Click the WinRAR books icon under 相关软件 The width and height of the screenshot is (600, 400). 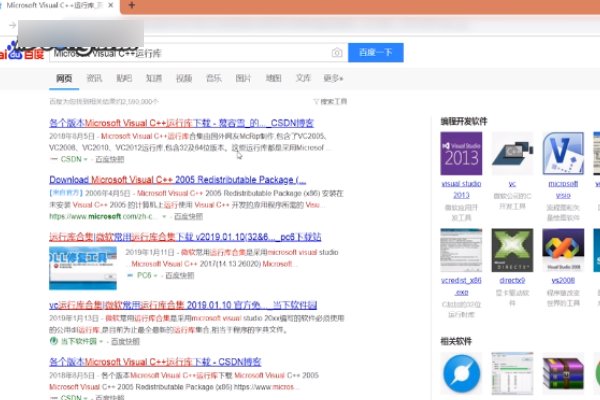(563, 374)
